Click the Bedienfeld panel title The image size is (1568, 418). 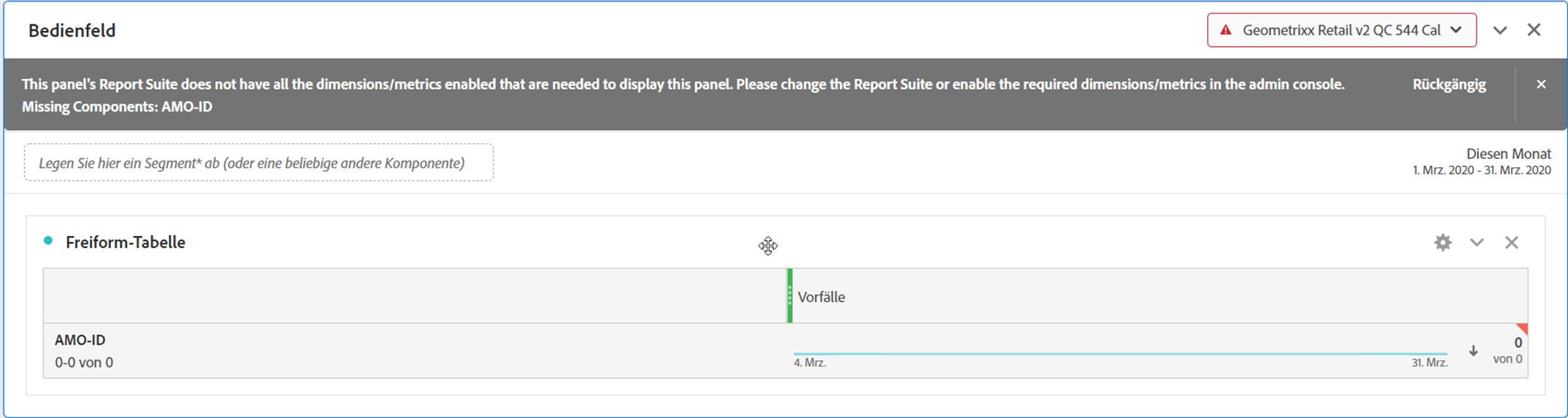(72, 31)
